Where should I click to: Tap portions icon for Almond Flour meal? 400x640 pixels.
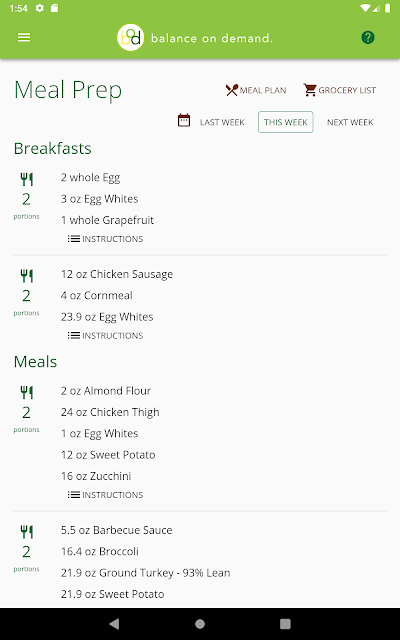pos(27,393)
